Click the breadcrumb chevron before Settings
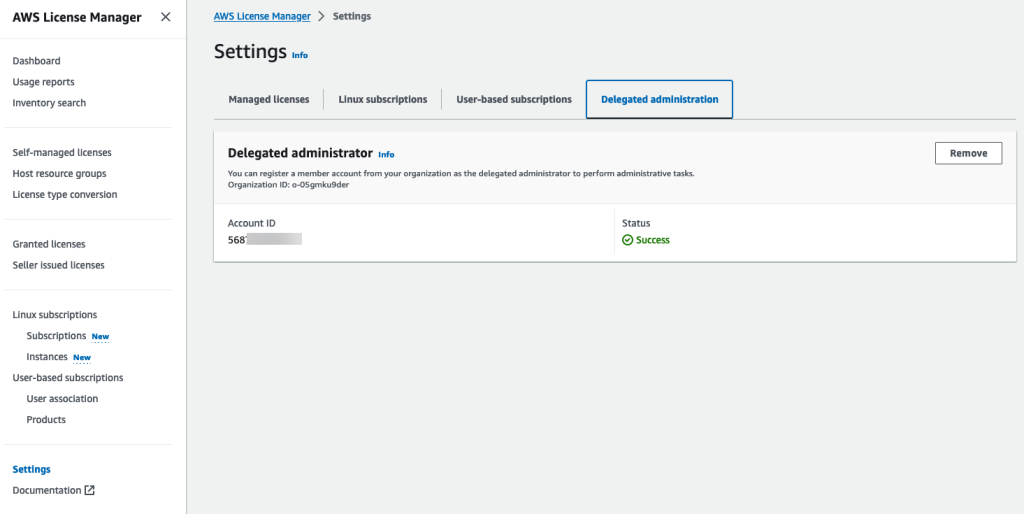This screenshot has height=514, width=1024. click(x=321, y=16)
